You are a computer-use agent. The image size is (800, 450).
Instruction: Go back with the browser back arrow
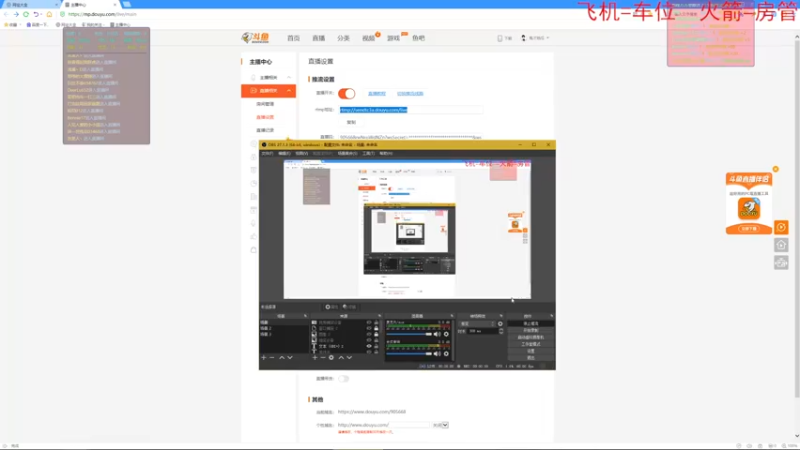(x=7, y=14)
